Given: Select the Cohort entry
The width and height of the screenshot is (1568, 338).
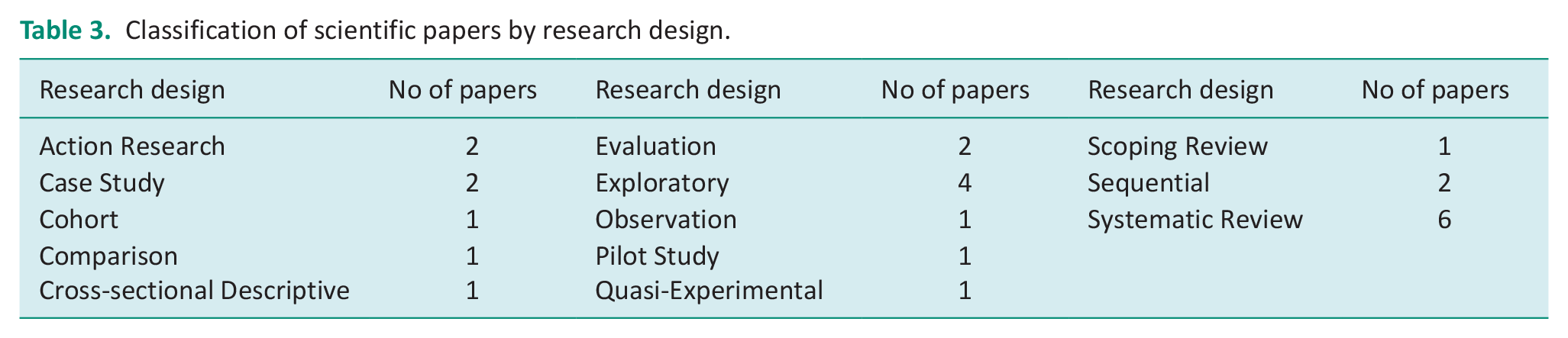Looking at the screenshot, I should click(x=79, y=220).
